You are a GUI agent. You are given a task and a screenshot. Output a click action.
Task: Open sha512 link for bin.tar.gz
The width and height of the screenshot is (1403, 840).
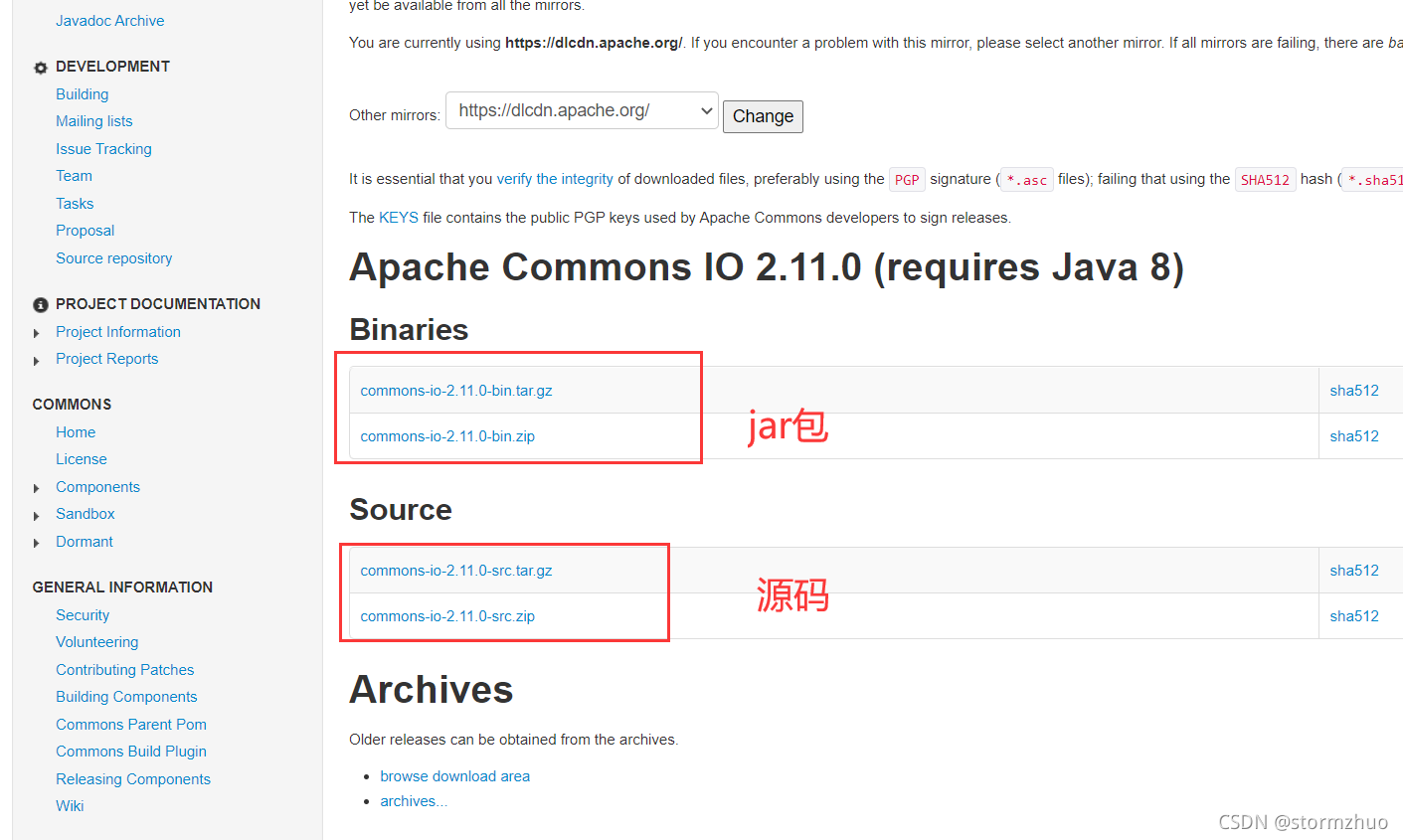pyautogui.click(x=1354, y=391)
